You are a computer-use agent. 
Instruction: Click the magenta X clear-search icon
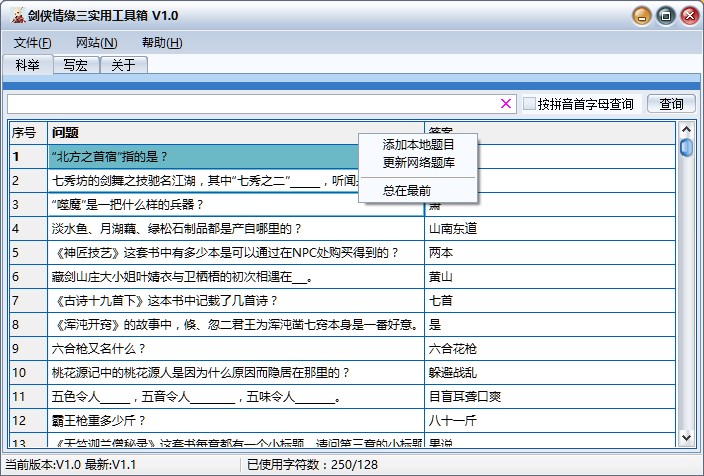pos(506,104)
